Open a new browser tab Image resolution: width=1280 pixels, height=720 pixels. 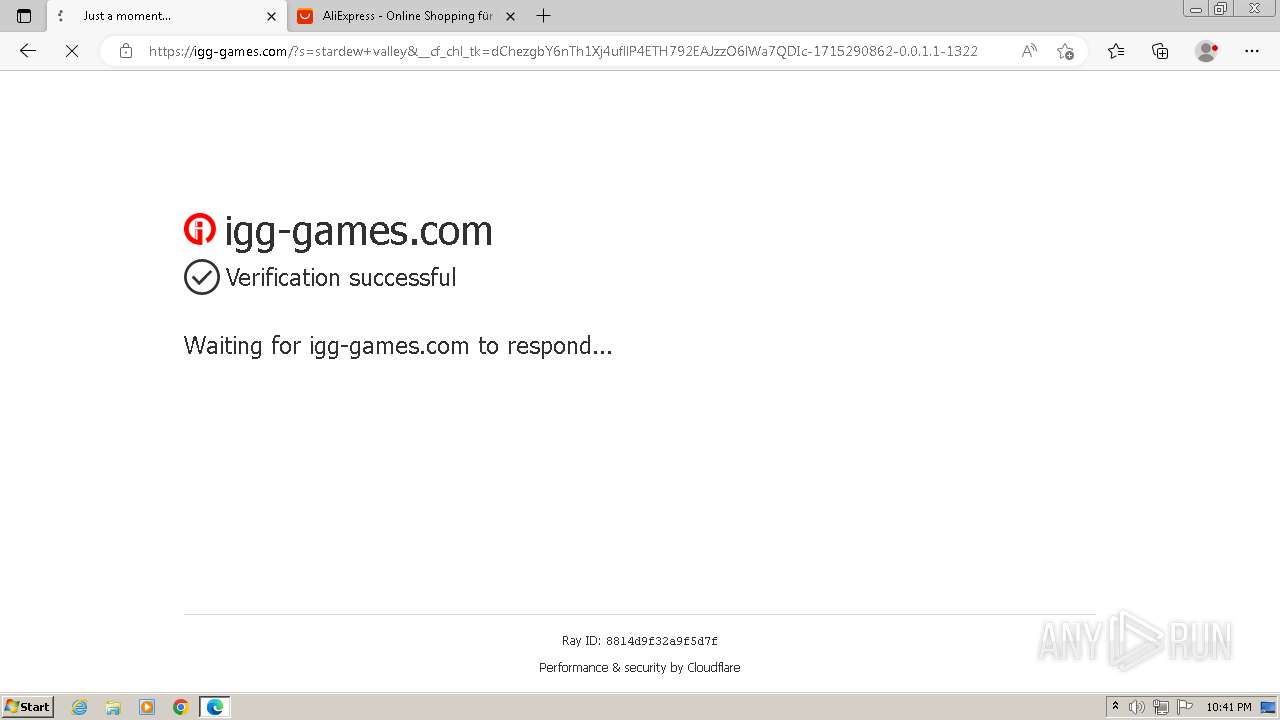543,16
